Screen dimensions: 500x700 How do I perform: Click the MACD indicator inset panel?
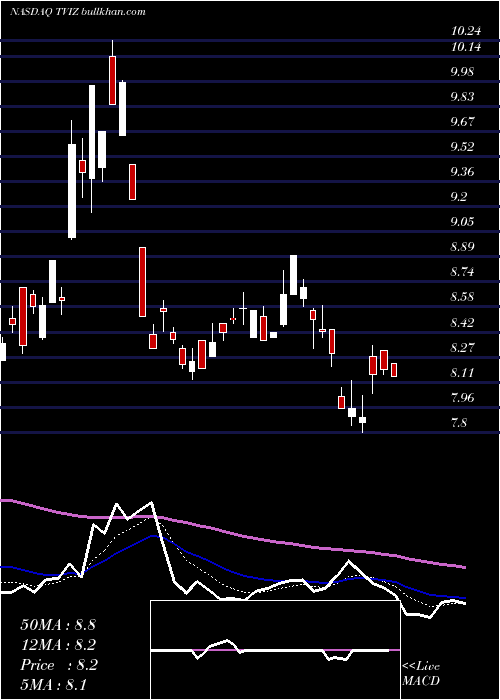275,650
